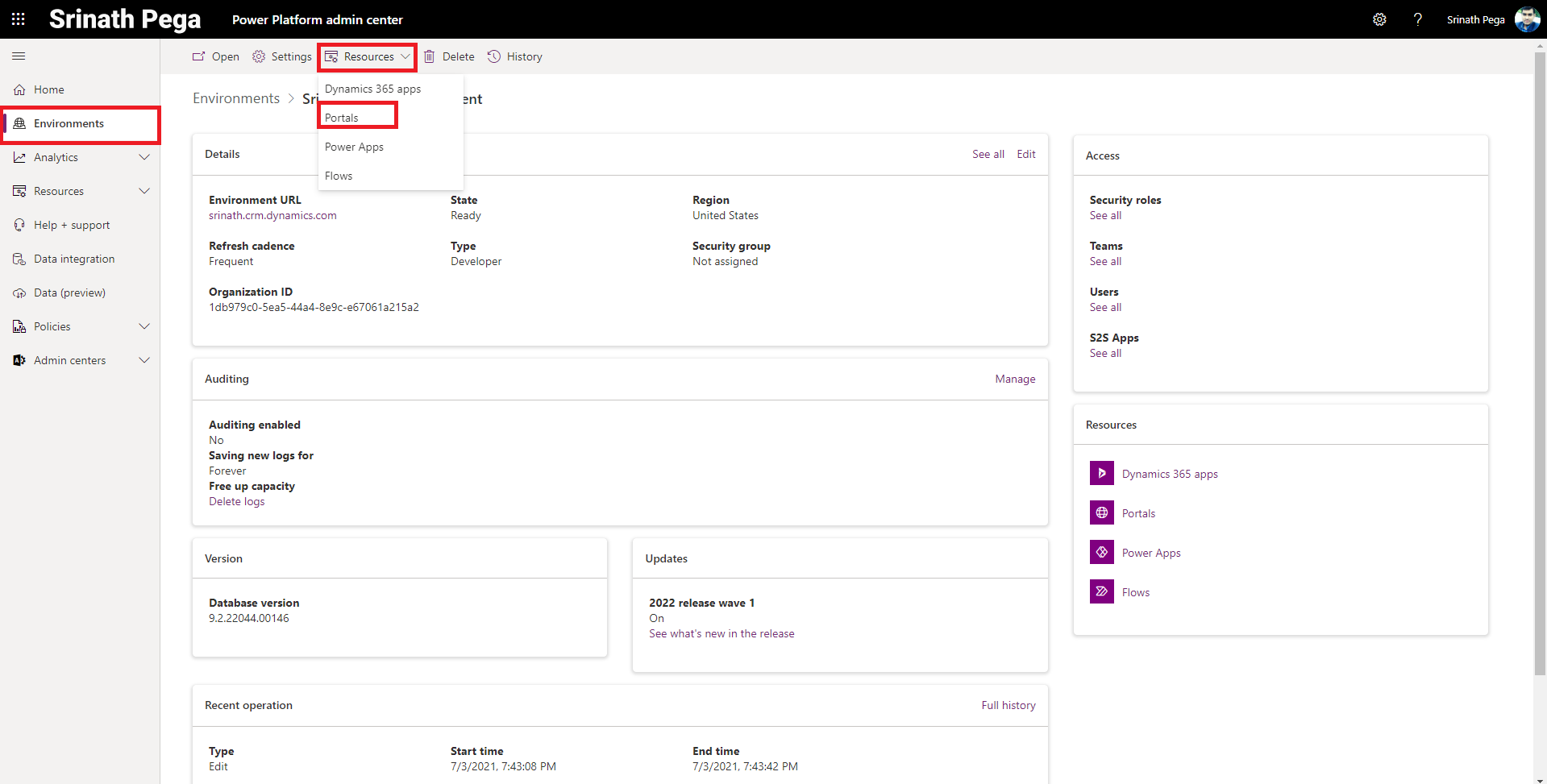1547x784 pixels.
Task: Click the Srinath Pega profile avatar
Action: click(x=1527, y=19)
